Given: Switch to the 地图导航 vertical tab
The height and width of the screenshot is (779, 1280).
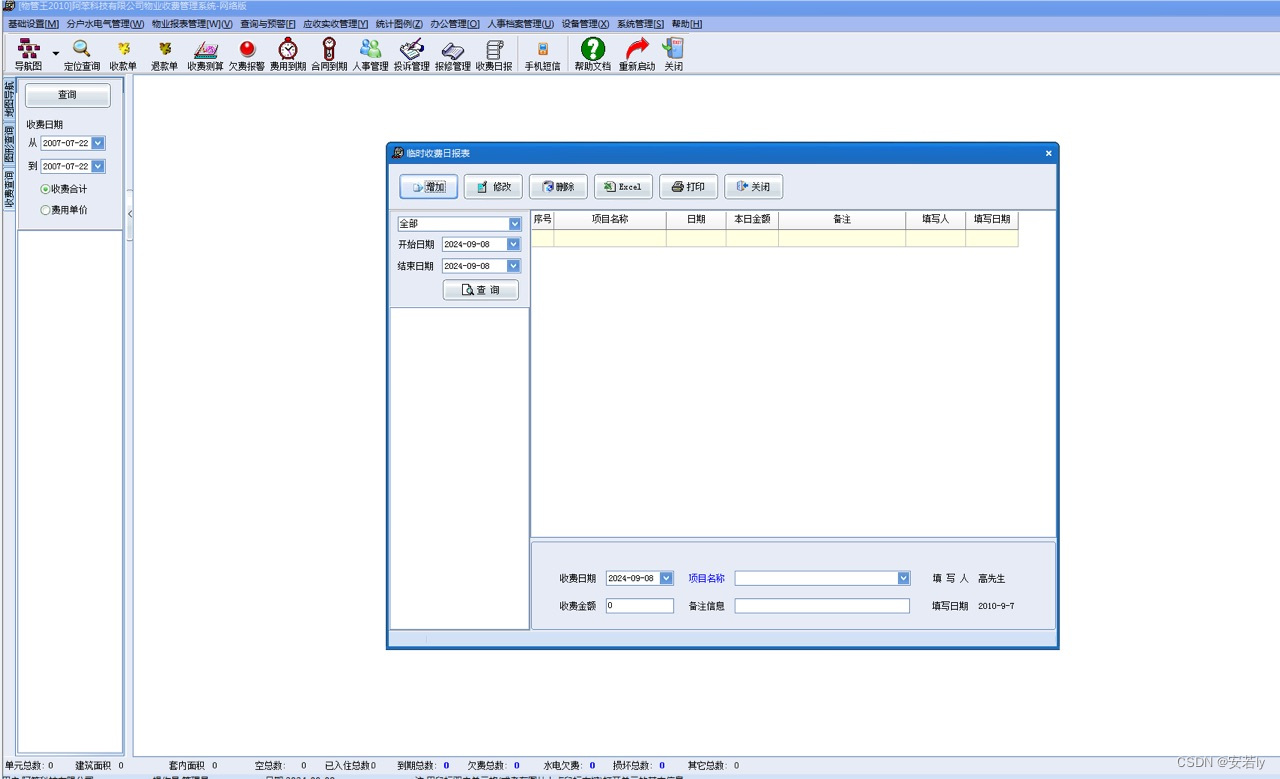Looking at the screenshot, I should 9,100.
